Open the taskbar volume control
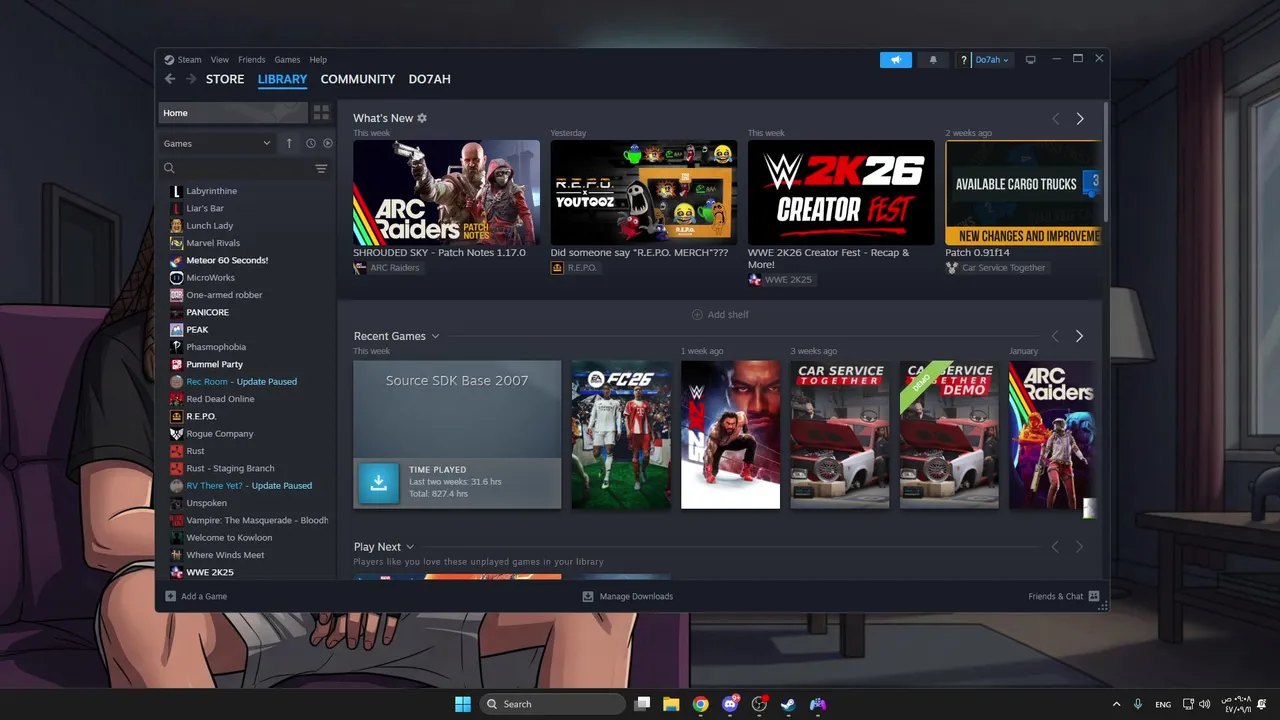The width and height of the screenshot is (1280, 720). [1204, 704]
